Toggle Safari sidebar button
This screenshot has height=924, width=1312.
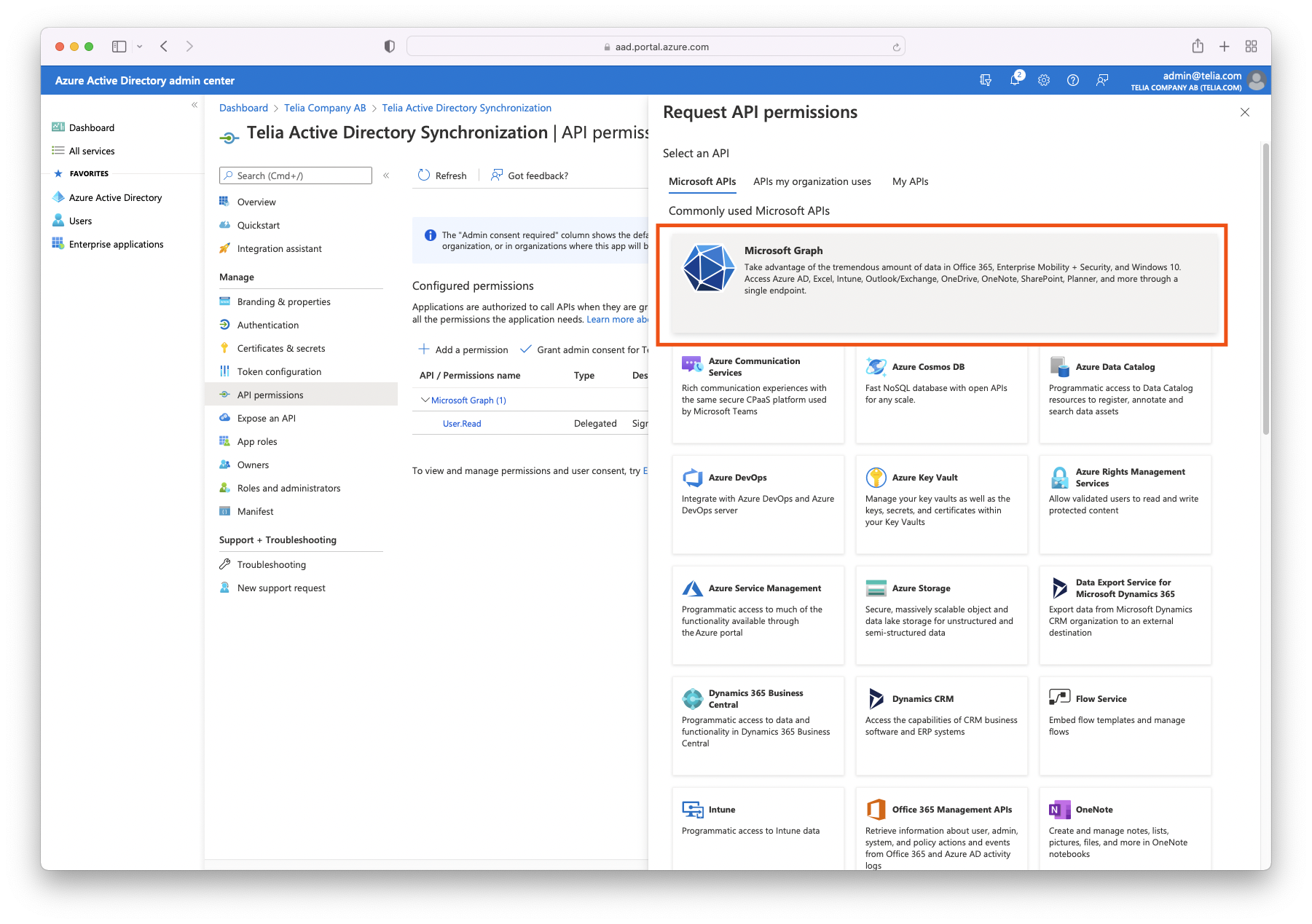click(x=119, y=46)
